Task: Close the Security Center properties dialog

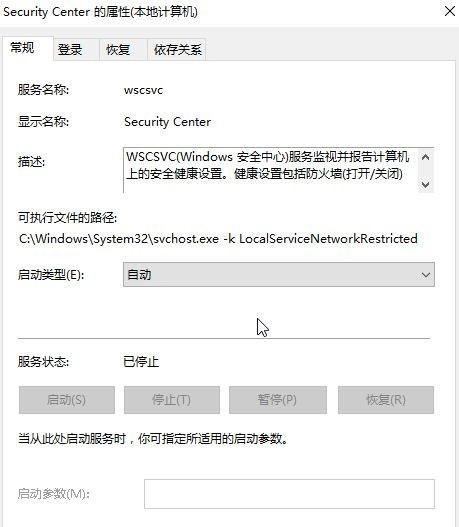Action: (x=449, y=11)
